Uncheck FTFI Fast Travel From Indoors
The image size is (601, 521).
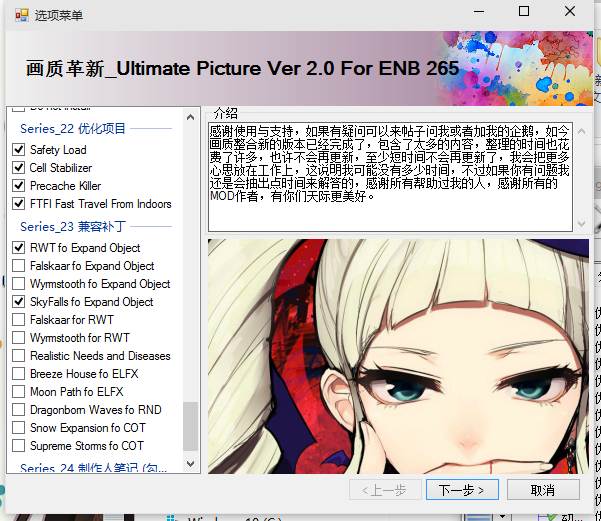(18, 204)
